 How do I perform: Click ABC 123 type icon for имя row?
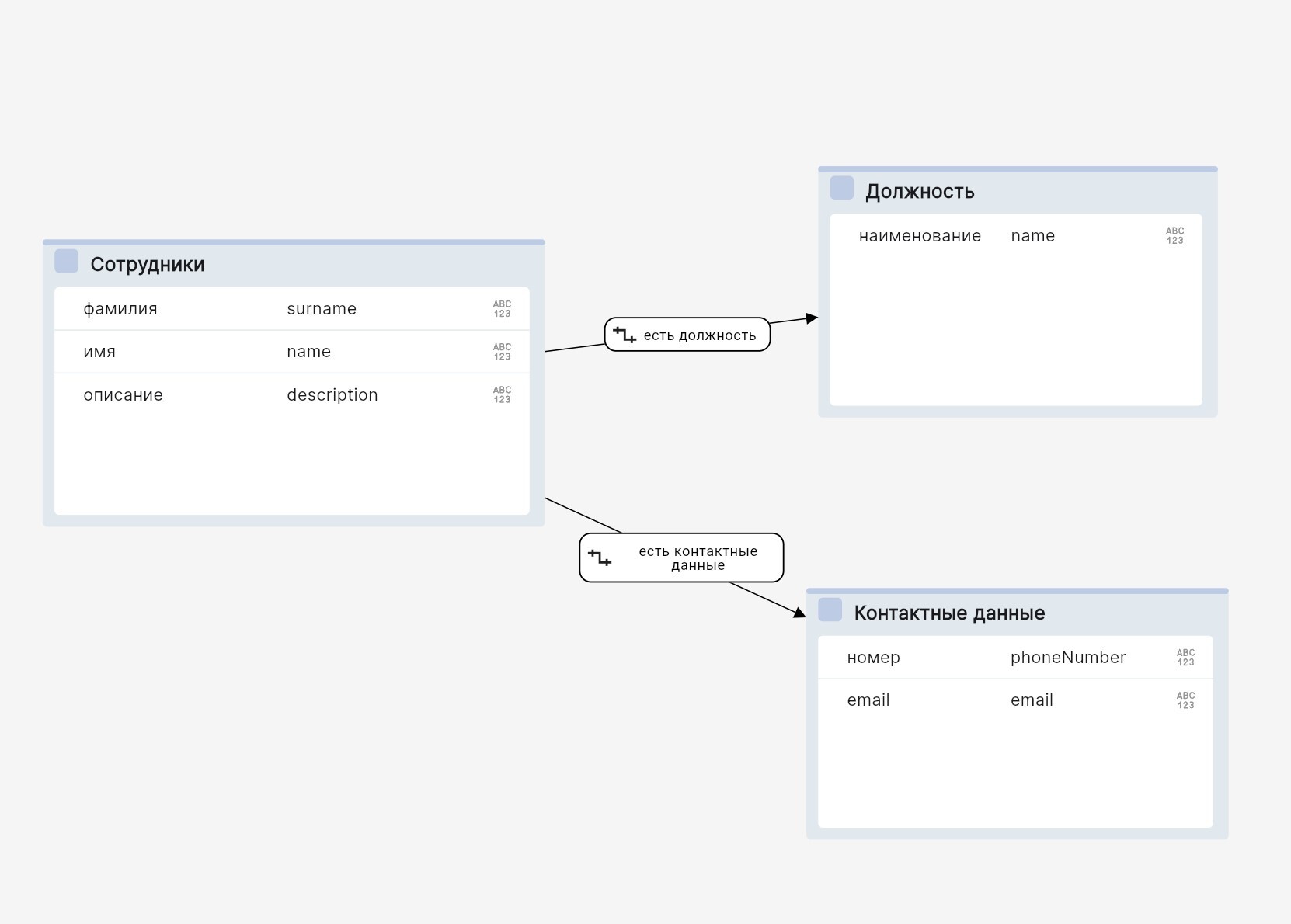pos(502,352)
